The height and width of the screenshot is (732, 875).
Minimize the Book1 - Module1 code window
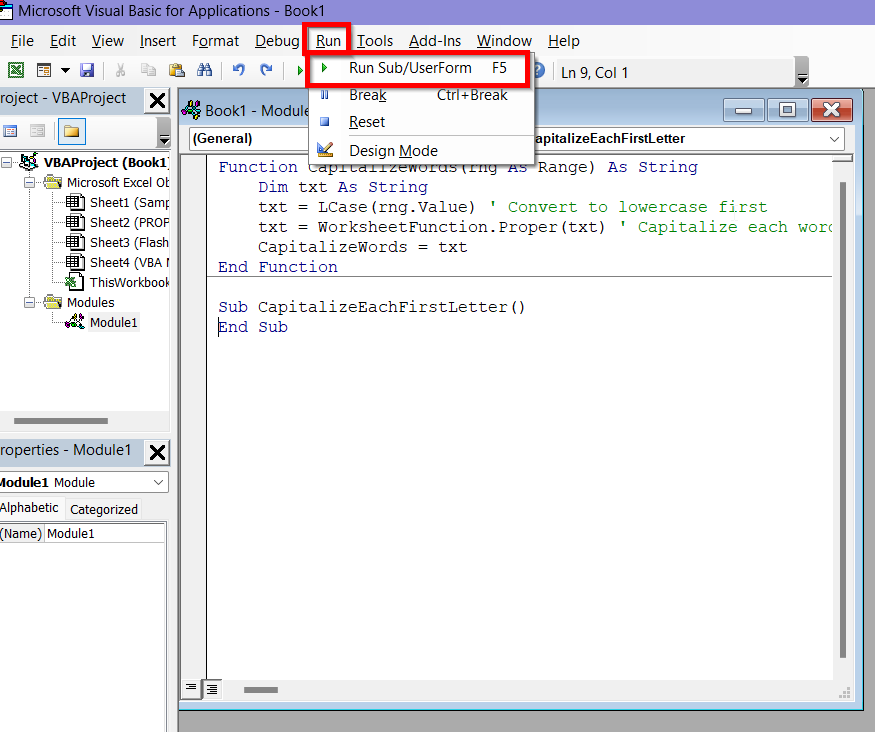pos(743,110)
